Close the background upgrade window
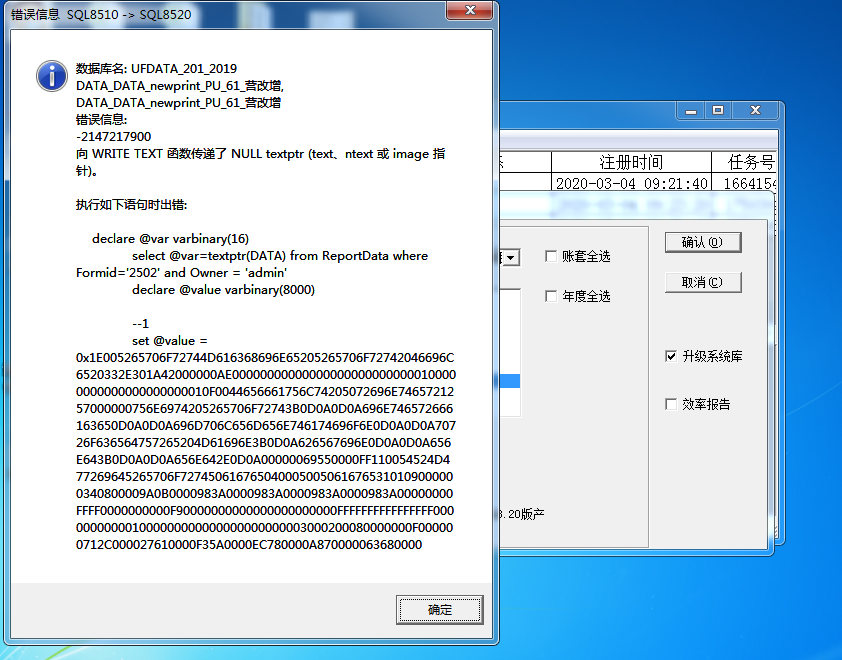The height and width of the screenshot is (660, 842). (755, 111)
